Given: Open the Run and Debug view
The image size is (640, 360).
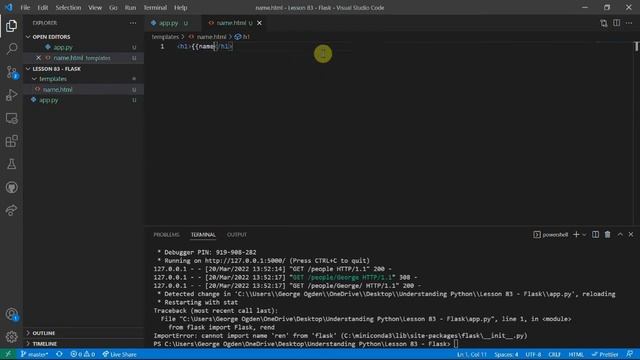Looking at the screenshot, I should (x=11, y=95).
